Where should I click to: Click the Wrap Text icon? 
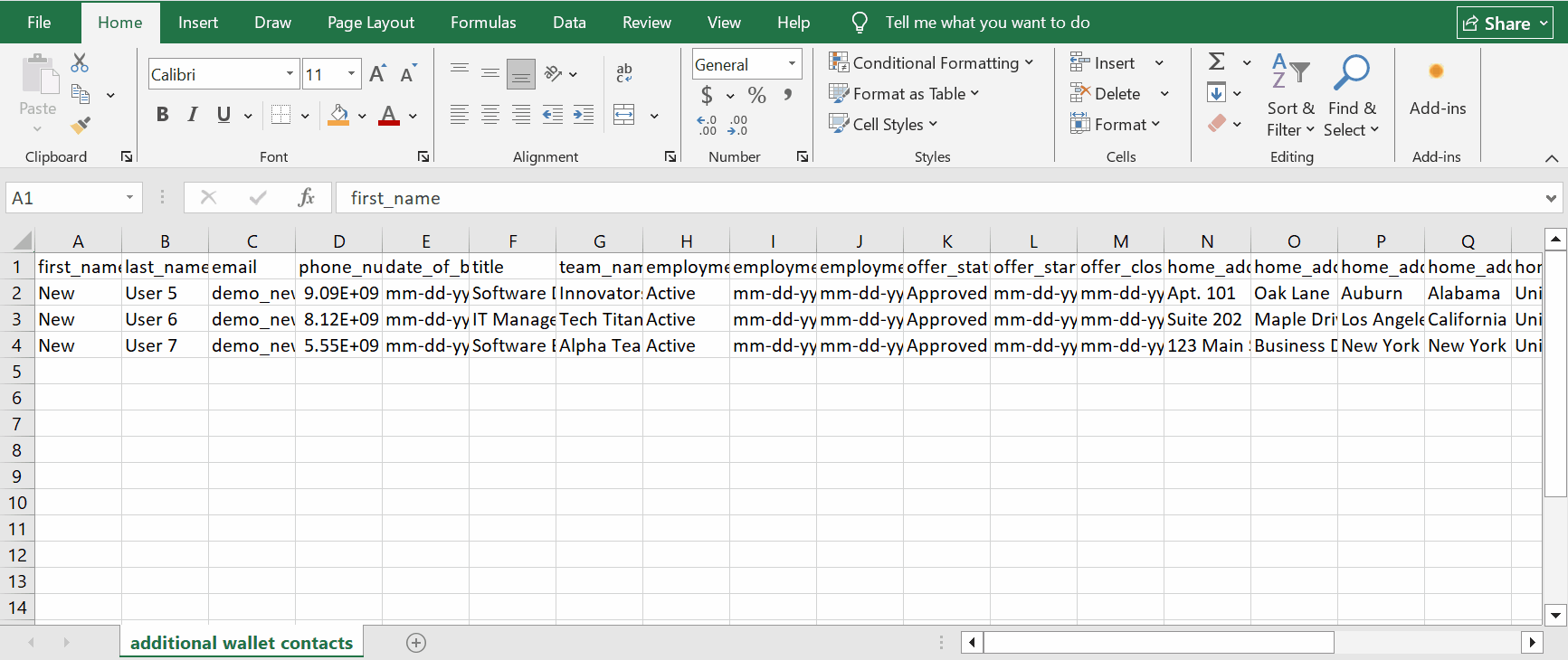[x=623, y=73]
